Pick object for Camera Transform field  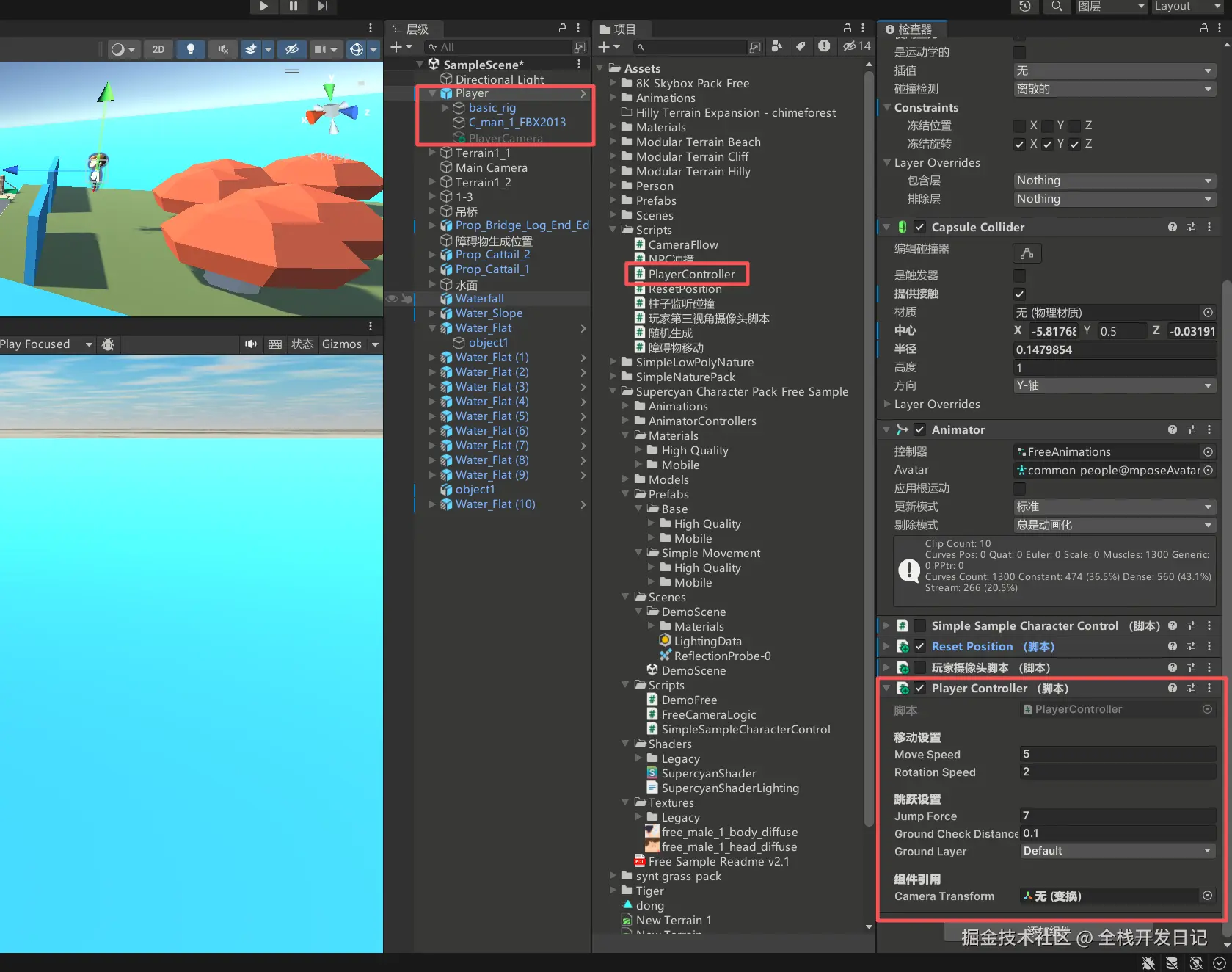pos(1207,896)
